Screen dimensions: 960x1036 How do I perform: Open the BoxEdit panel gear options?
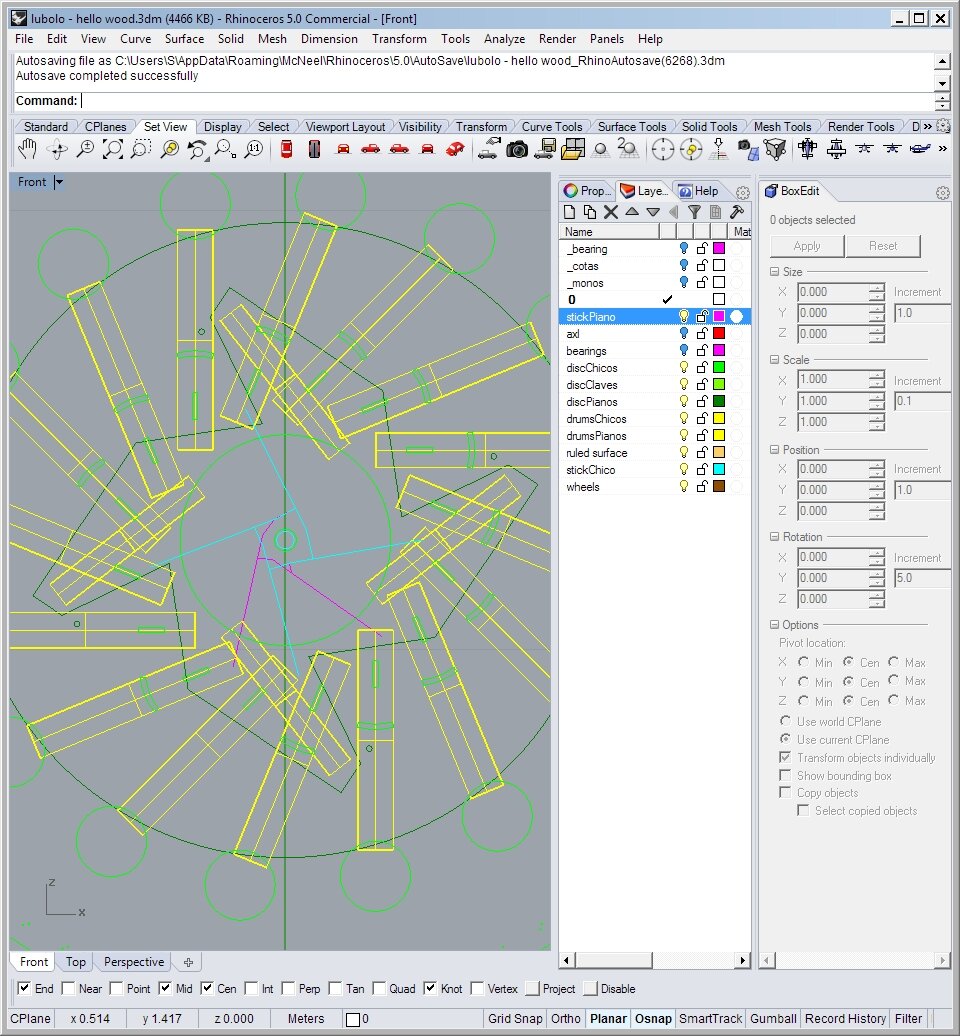click(942, 192)
